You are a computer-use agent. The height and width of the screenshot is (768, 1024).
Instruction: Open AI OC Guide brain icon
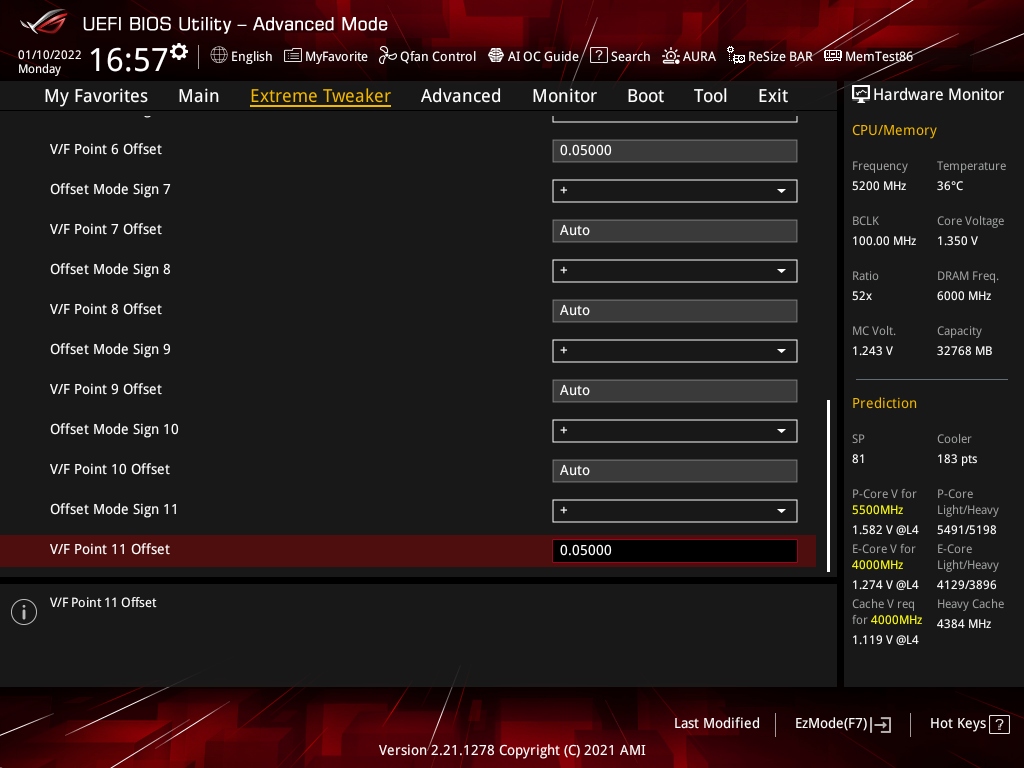(x=496, y=56)
